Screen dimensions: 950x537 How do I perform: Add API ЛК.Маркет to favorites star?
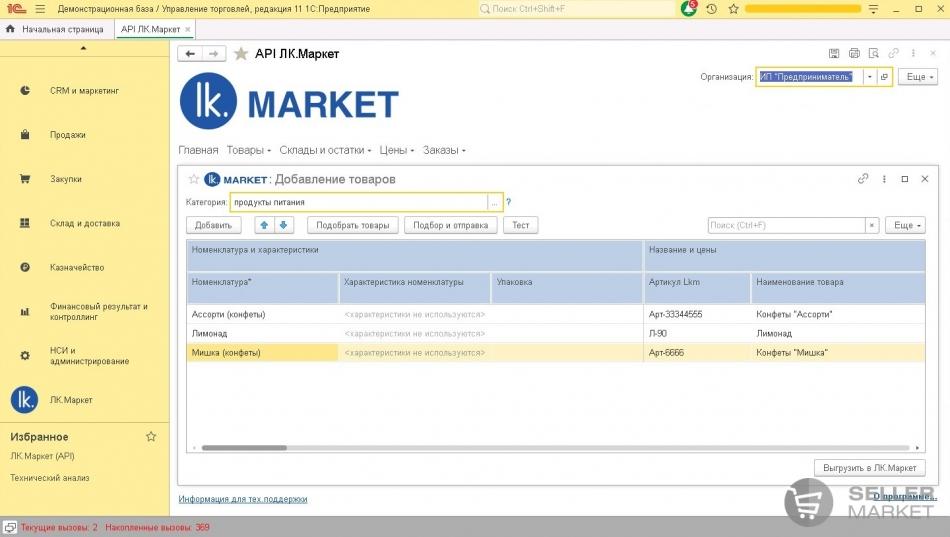pos(241,54)
